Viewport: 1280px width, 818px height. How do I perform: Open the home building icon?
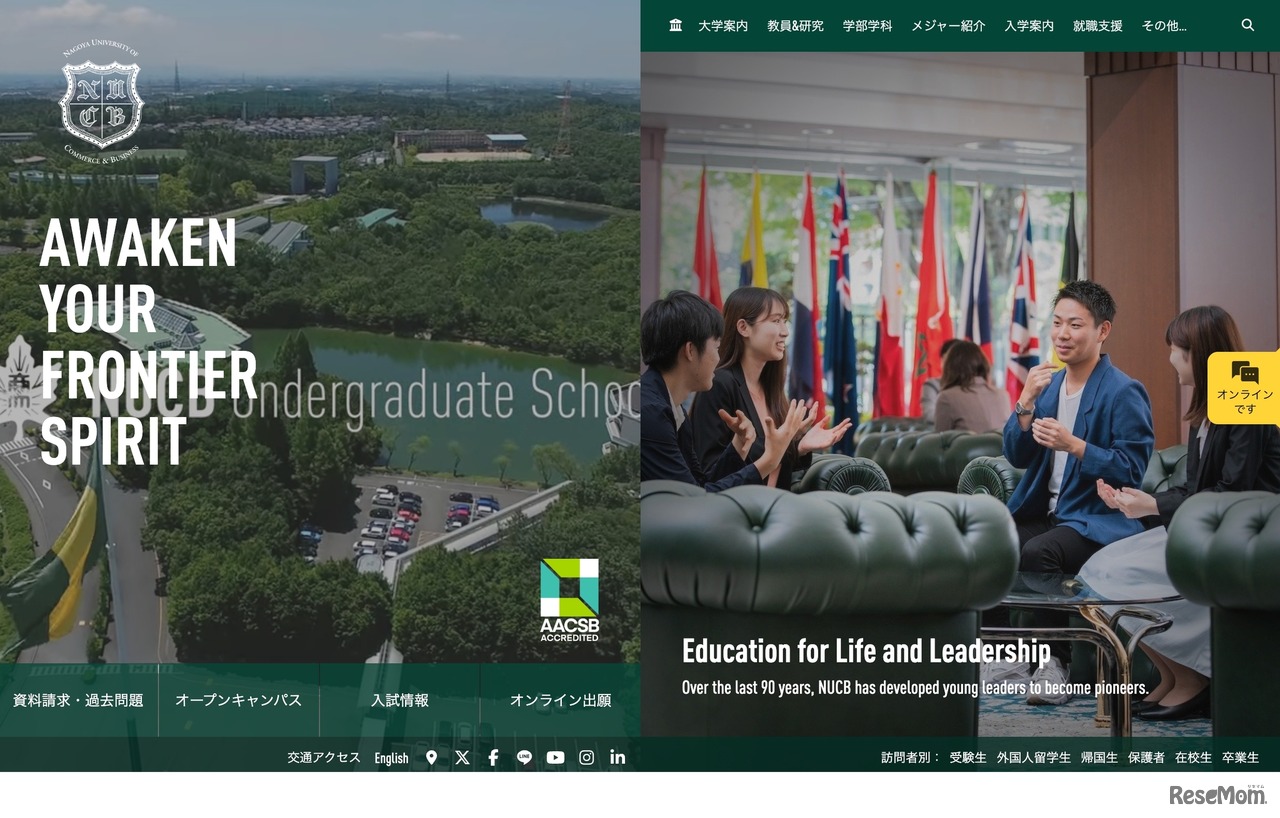(676, 25)
